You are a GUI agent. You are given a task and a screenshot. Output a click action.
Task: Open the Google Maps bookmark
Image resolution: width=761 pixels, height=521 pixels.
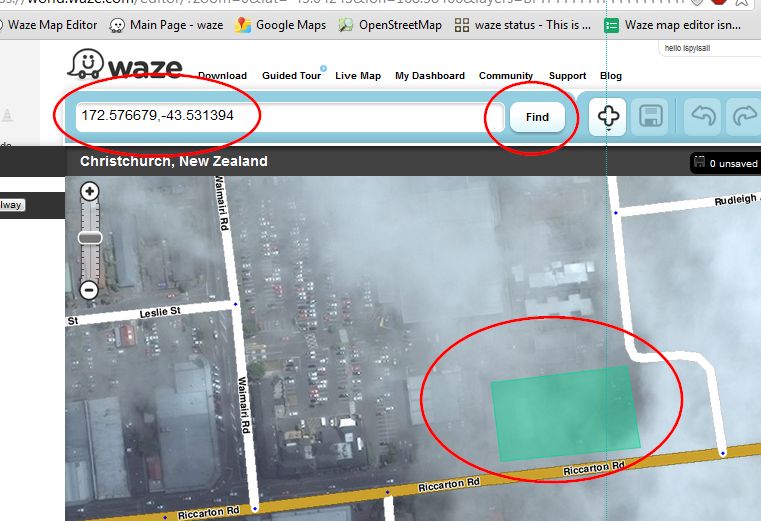(x=281, y=25)
